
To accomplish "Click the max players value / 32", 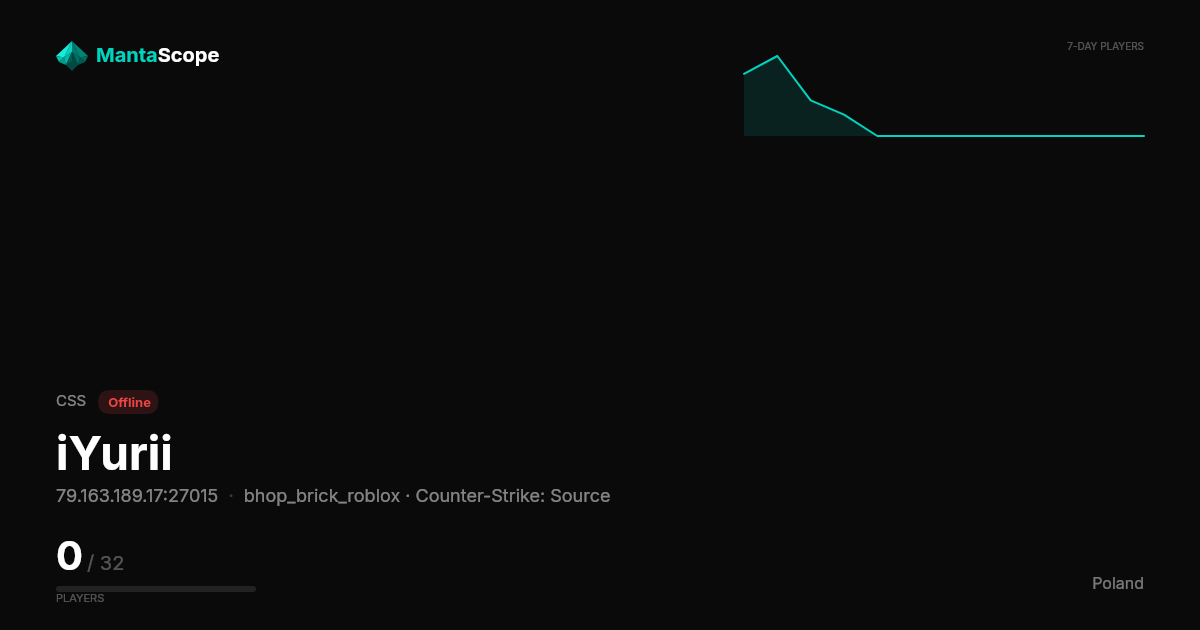I will click(x=106, y=563).
